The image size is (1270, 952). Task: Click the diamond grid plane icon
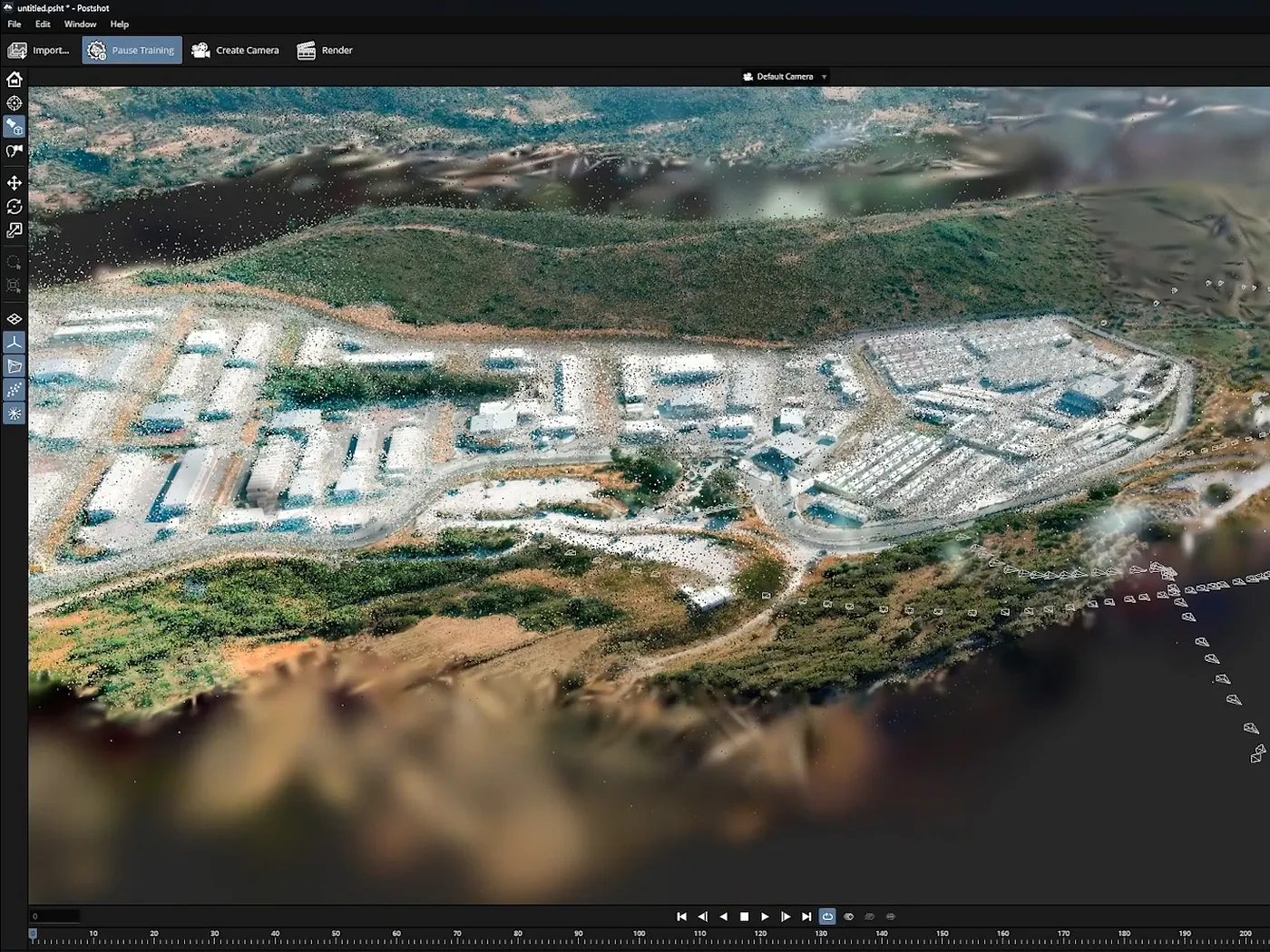[x=15, y=319]
